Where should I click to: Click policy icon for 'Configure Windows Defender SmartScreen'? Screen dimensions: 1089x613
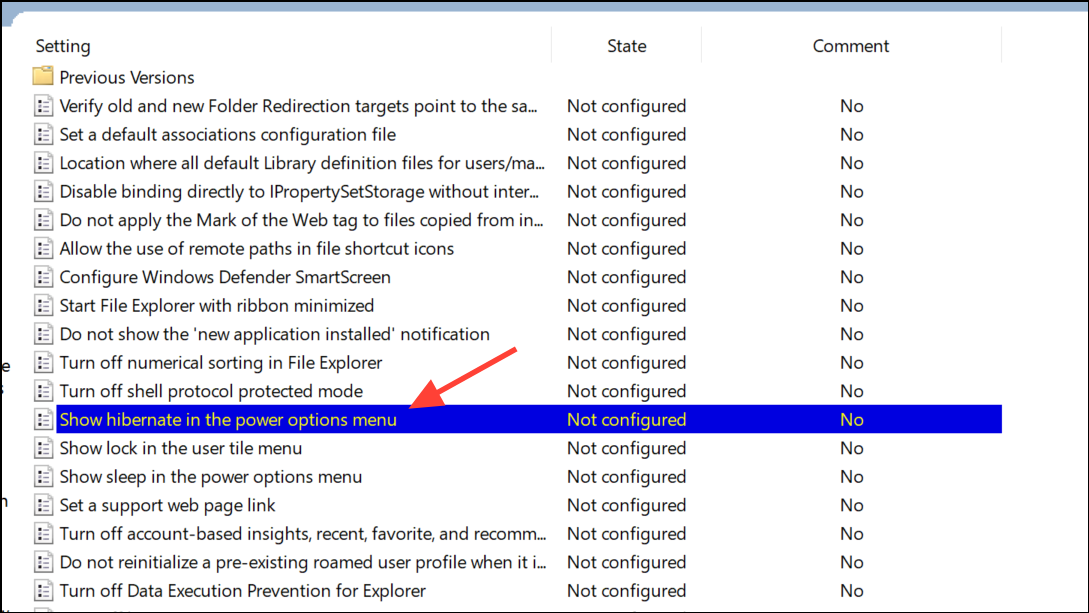click(43, 276)
